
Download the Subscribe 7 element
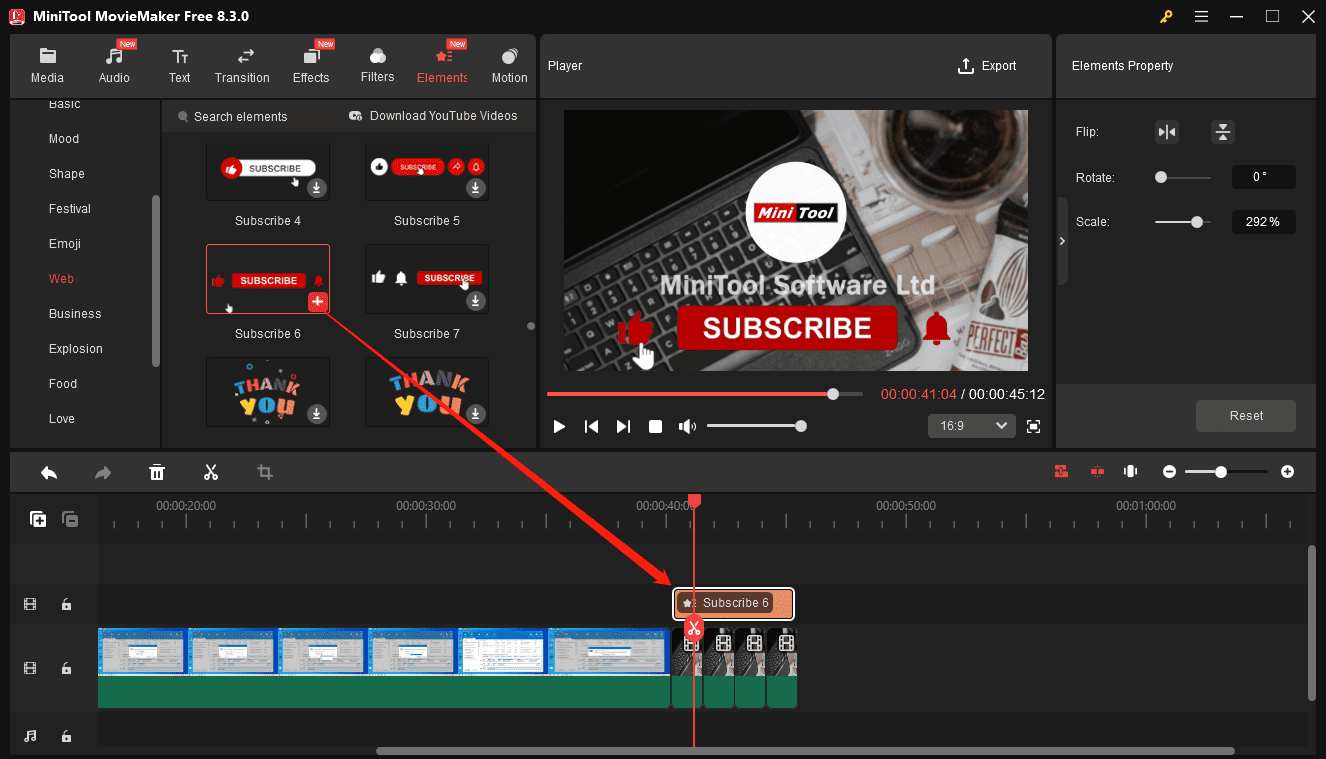click(x=476, y=300)
